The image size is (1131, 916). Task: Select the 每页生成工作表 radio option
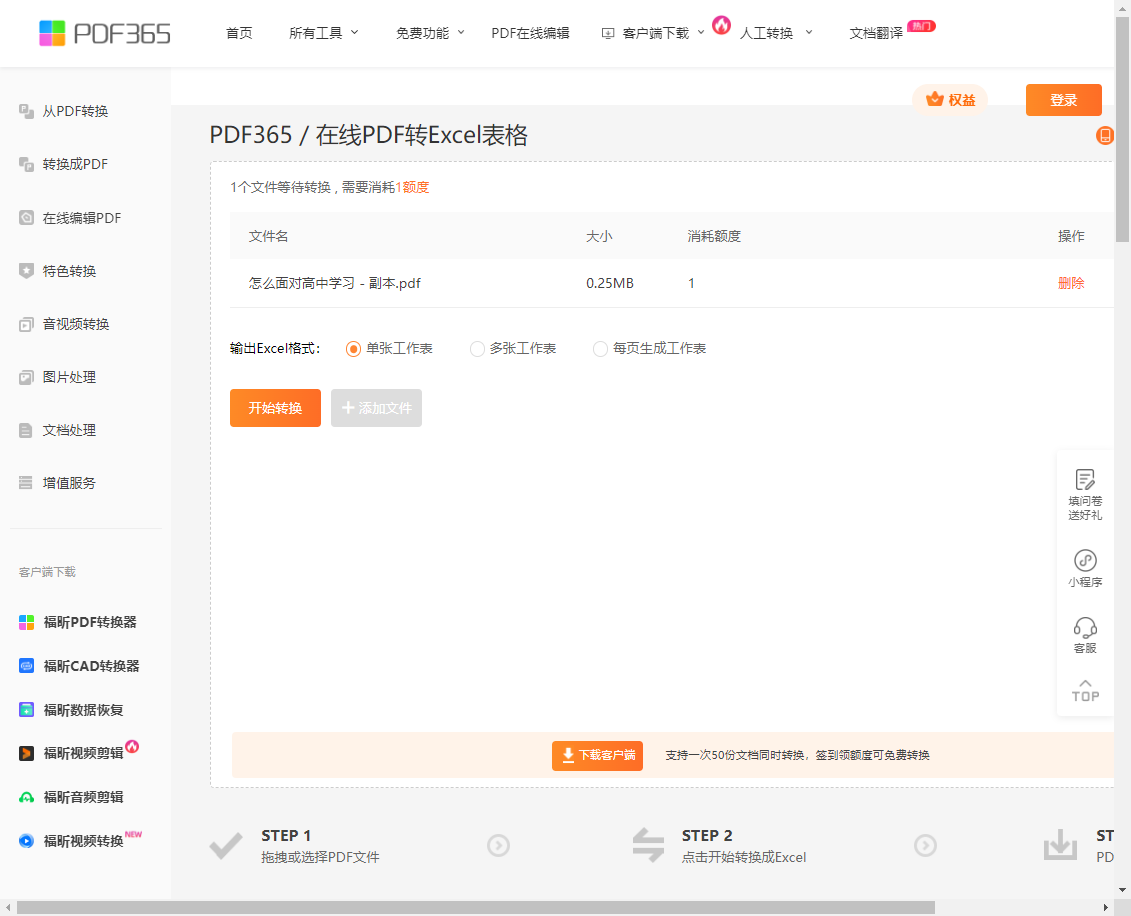[x=600, y=349]
